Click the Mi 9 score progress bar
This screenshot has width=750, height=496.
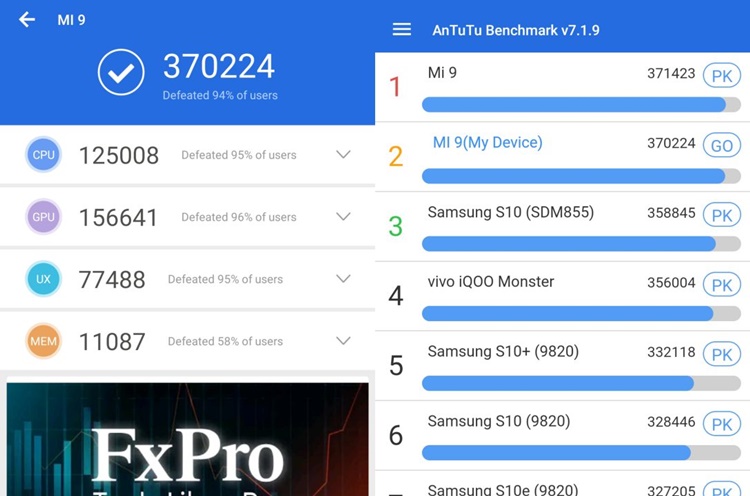581,104
